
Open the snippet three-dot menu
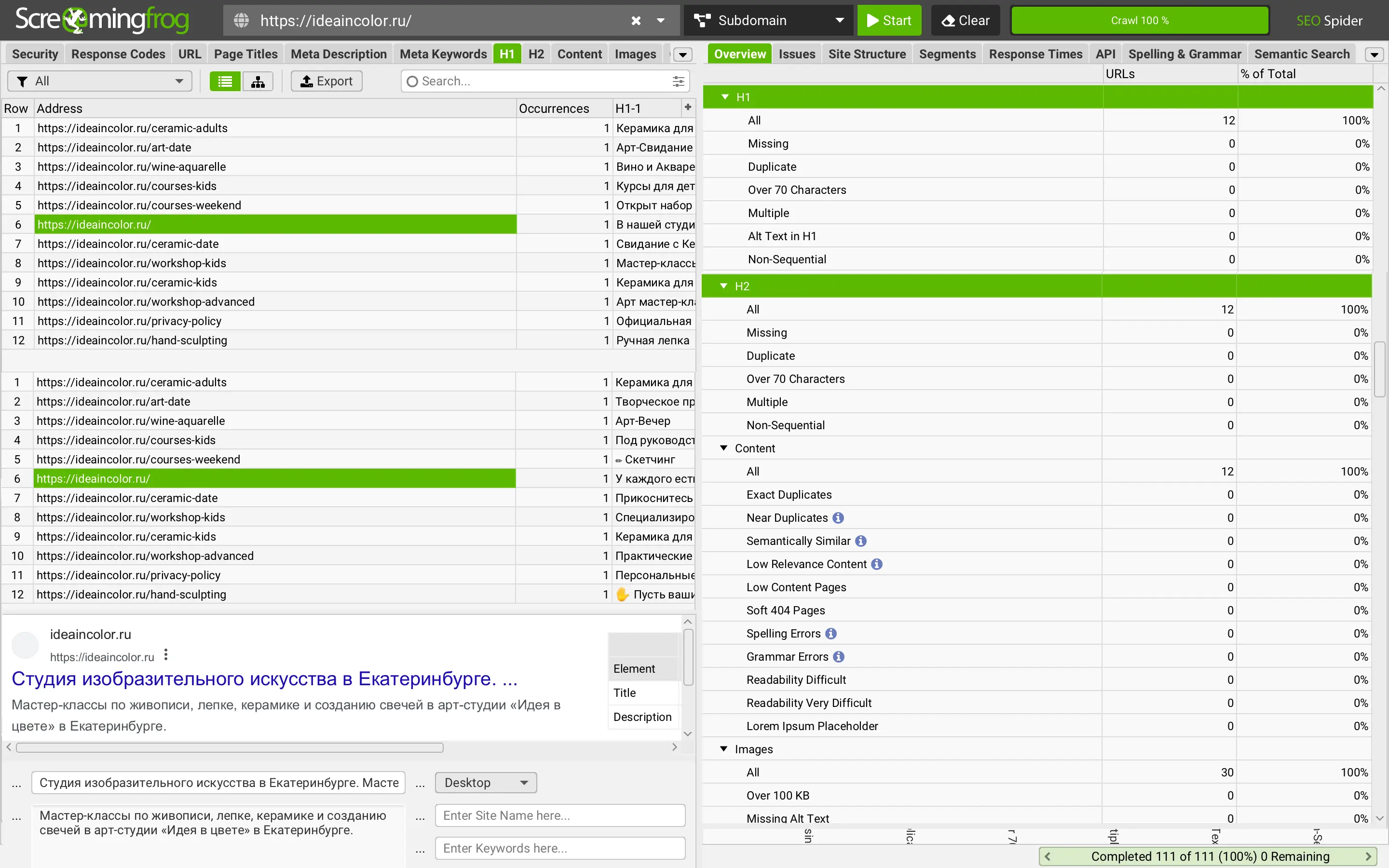tap(166, 654)
